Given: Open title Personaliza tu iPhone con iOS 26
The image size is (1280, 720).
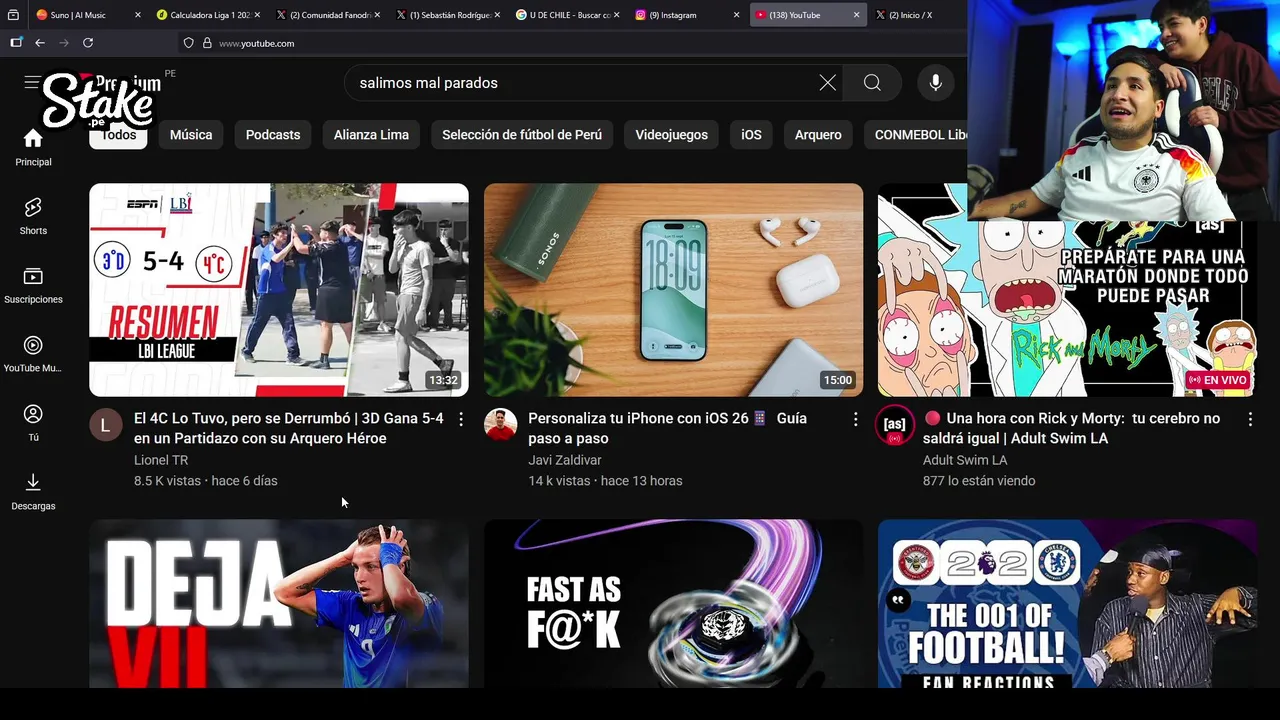Looking at the screenshot, I should [667, 428].
